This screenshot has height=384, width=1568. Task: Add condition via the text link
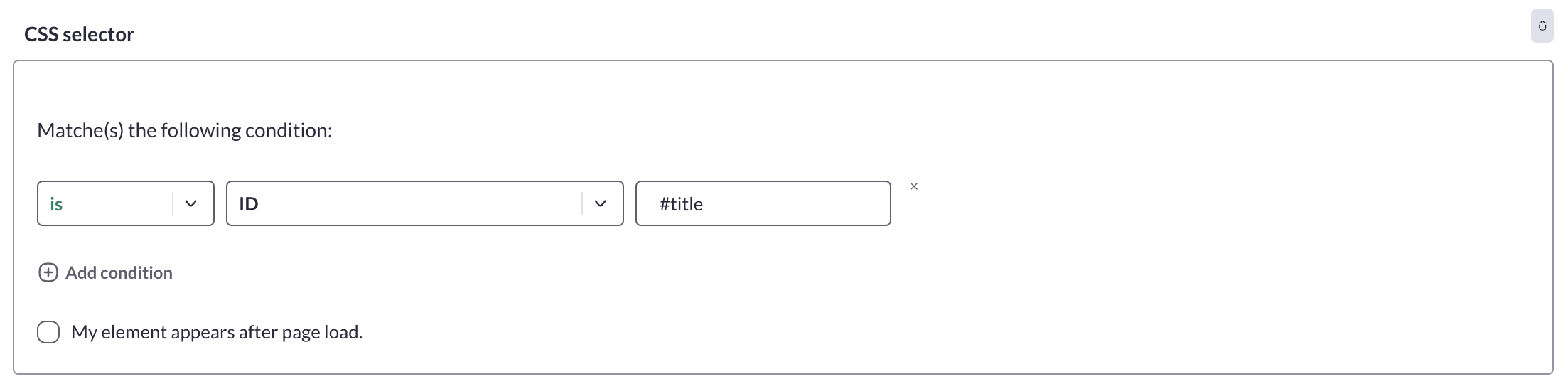[x=119, y=273]
